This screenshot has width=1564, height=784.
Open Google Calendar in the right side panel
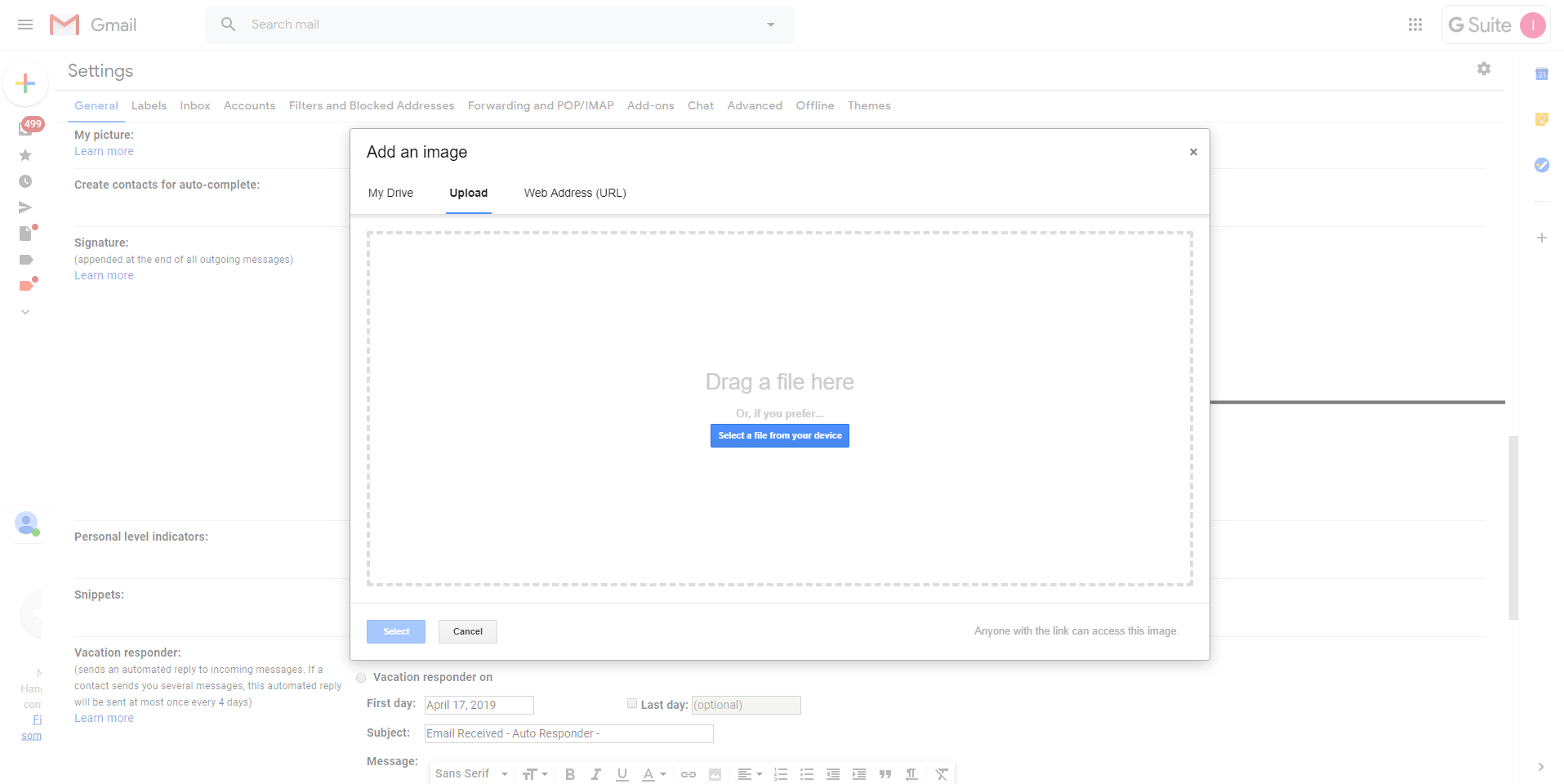[x=1542, y=73]
